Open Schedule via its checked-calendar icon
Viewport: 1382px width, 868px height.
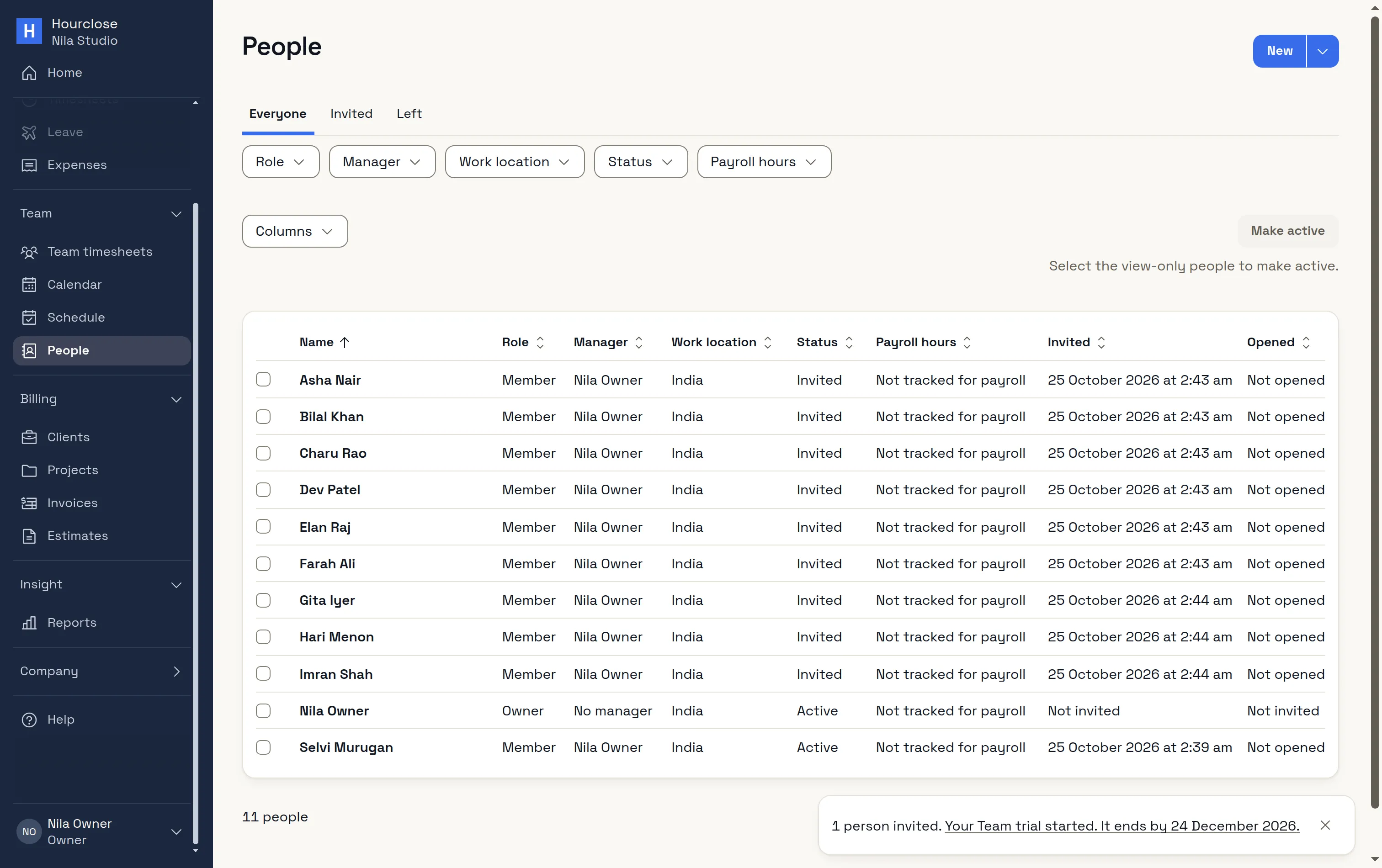[29, 317]
